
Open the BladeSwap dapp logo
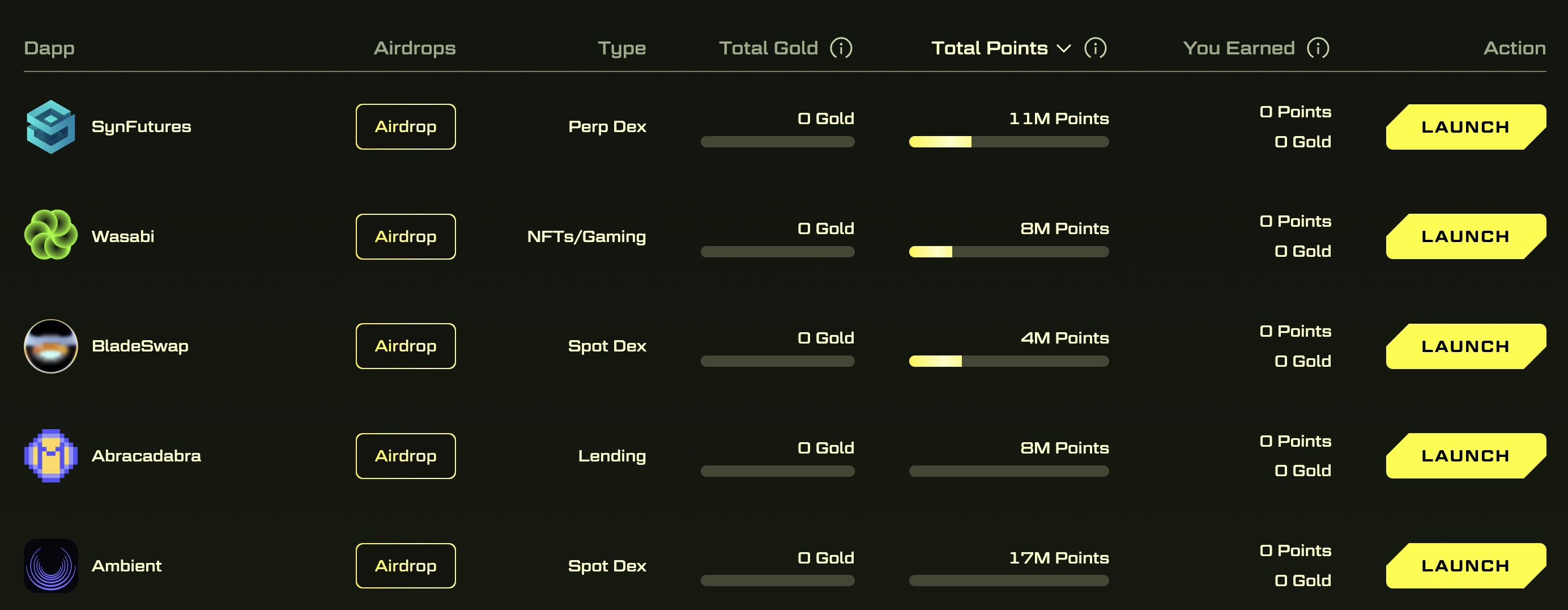[x=50, y=345]
